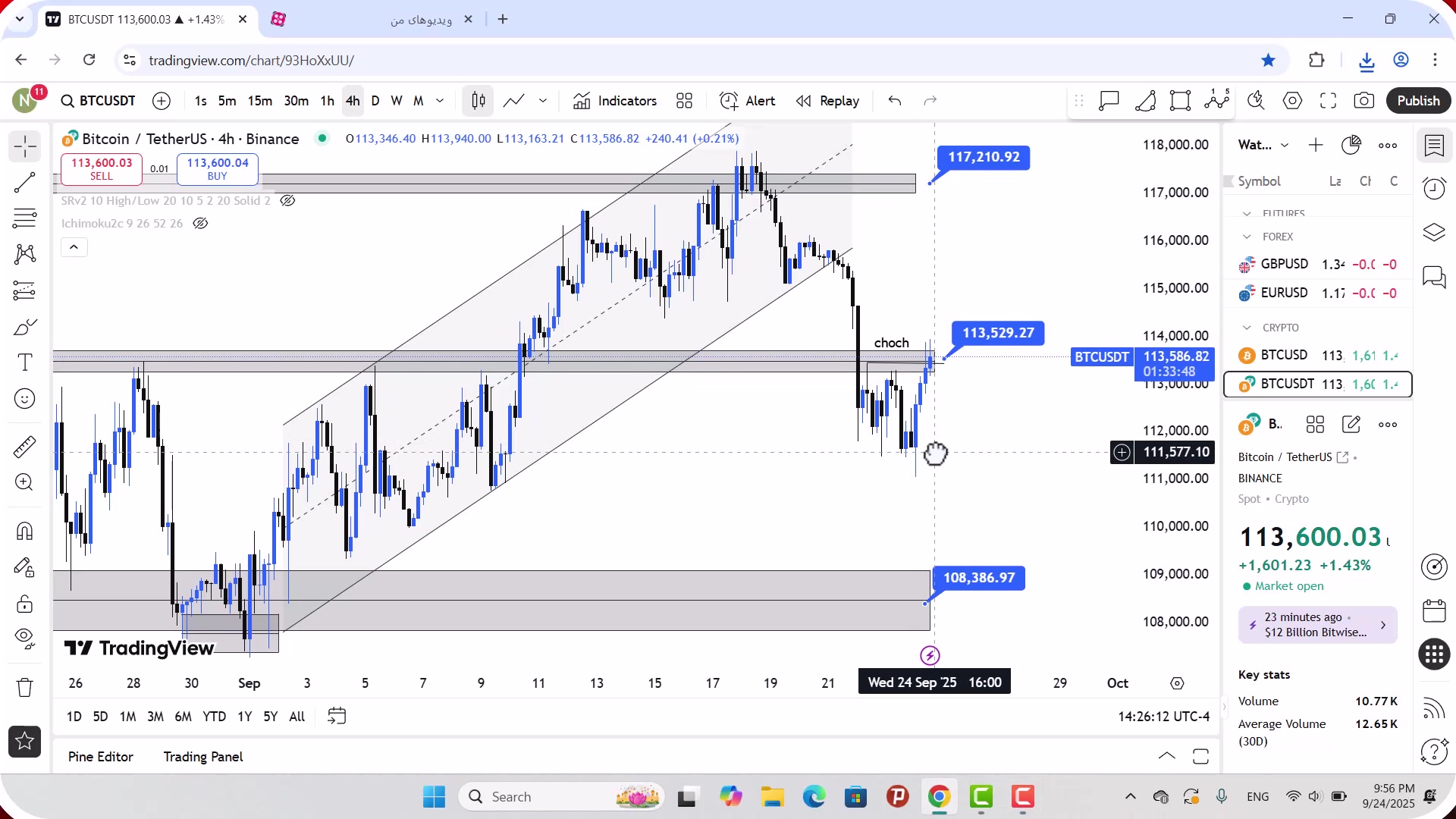
Task: Open the Trading Panel tab
Action: (203, 757)
